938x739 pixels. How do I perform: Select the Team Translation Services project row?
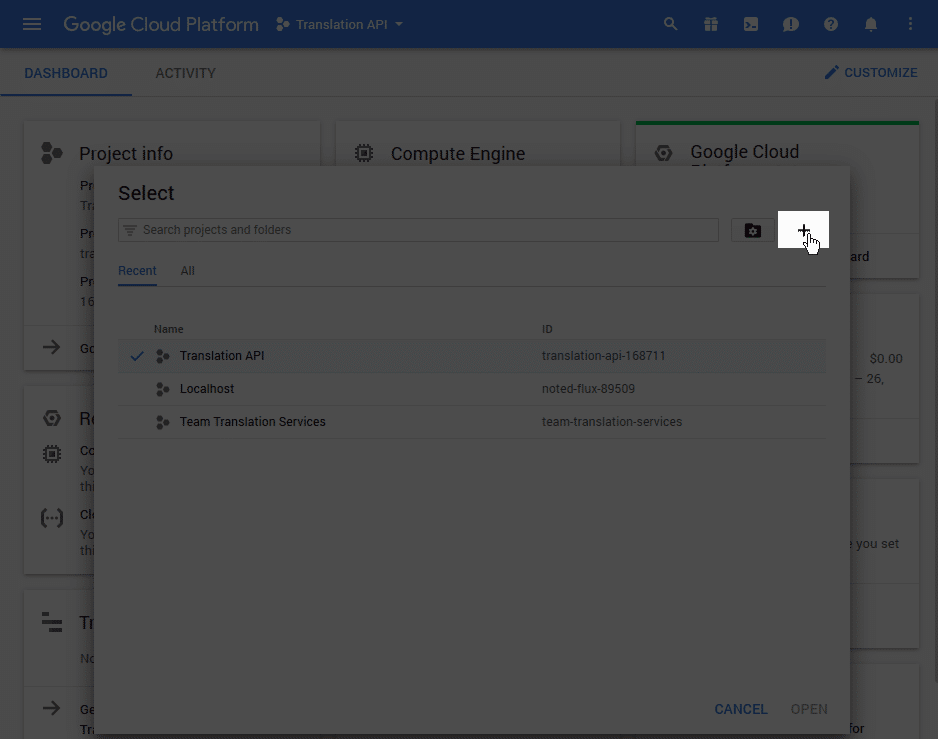coord(471,422)
